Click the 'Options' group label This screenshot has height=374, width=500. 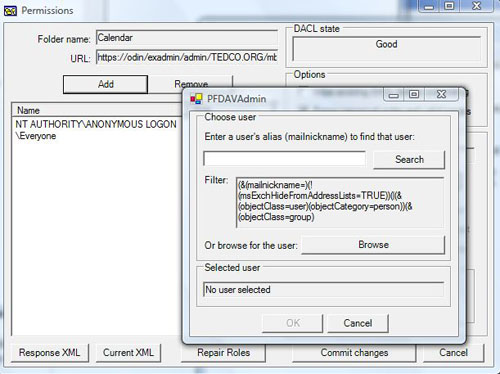coord(309,75)
